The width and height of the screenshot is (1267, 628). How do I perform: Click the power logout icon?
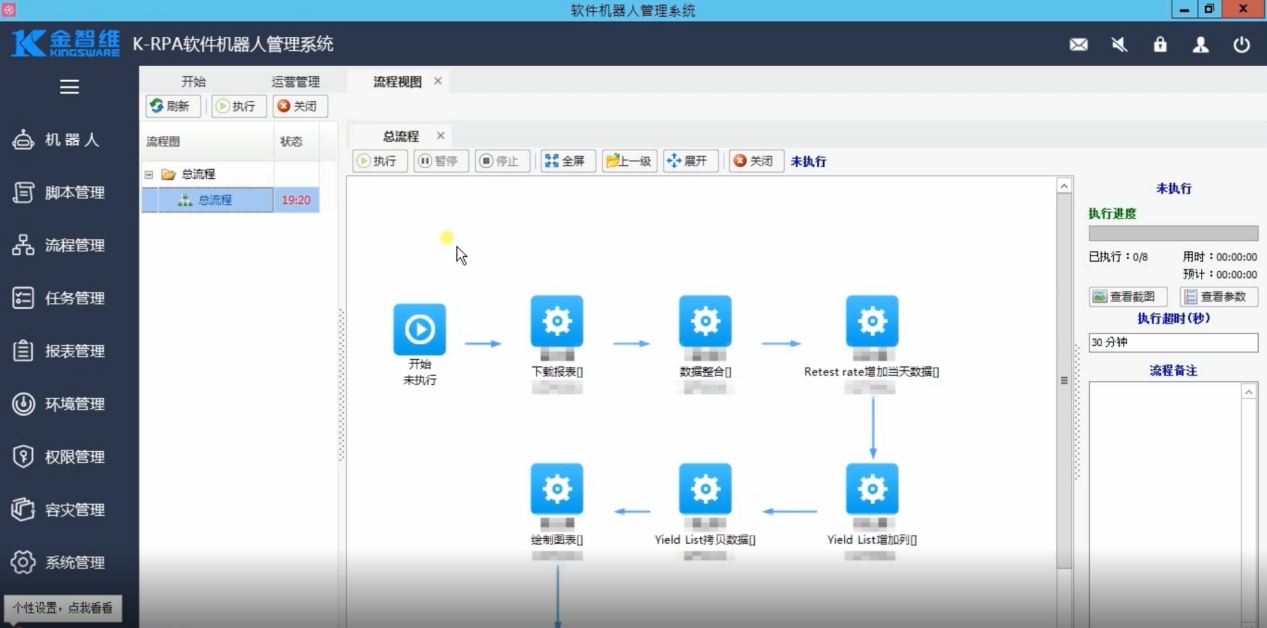click(1242, 45)
